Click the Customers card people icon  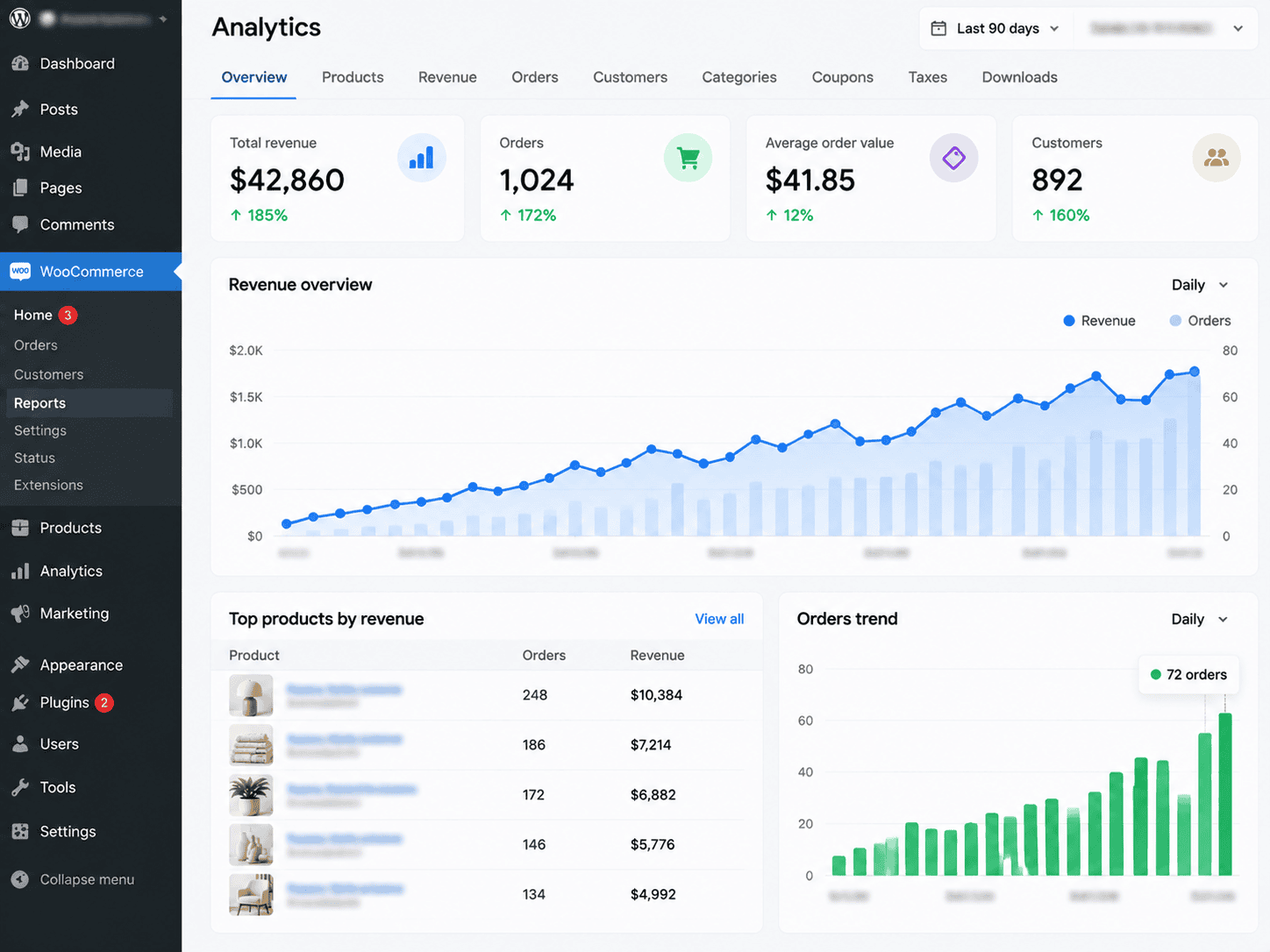[1216, 158]
